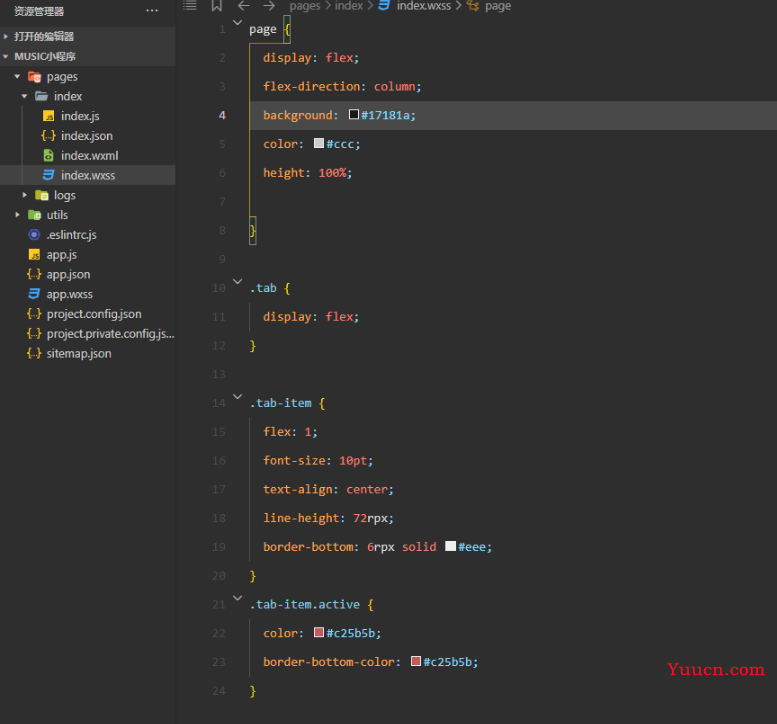Open sitemap.json from the explorer

[x=79, y=353]
